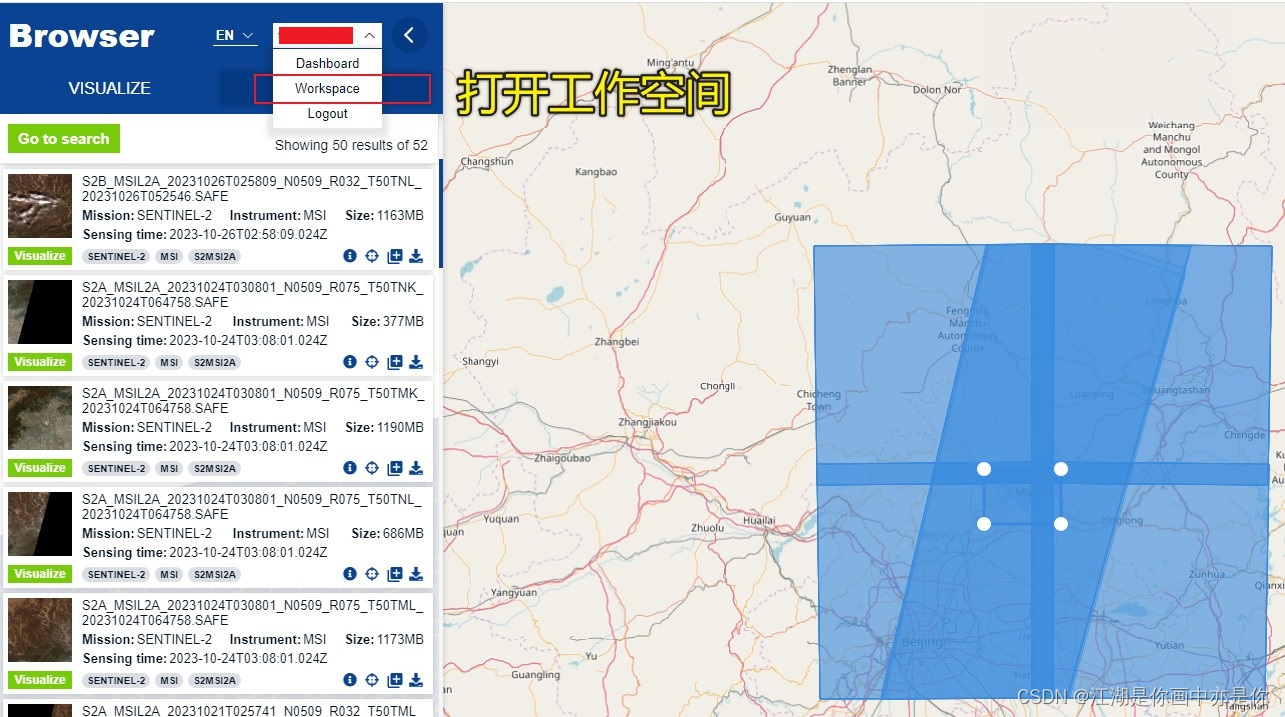
Task: Click sensing time 2023-10-26T02:58:09.024Z
Action: [x=248, y=234]
